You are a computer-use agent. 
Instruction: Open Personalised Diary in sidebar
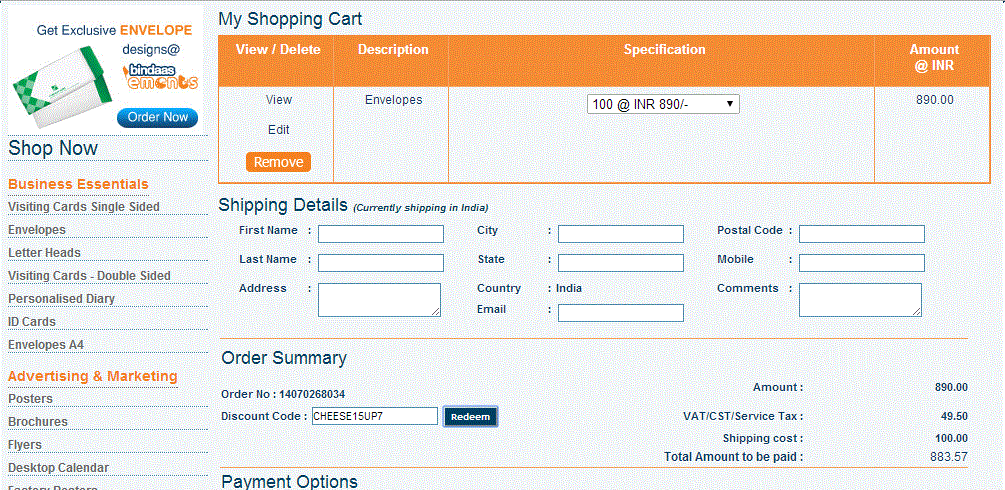(x=62, y=299)
